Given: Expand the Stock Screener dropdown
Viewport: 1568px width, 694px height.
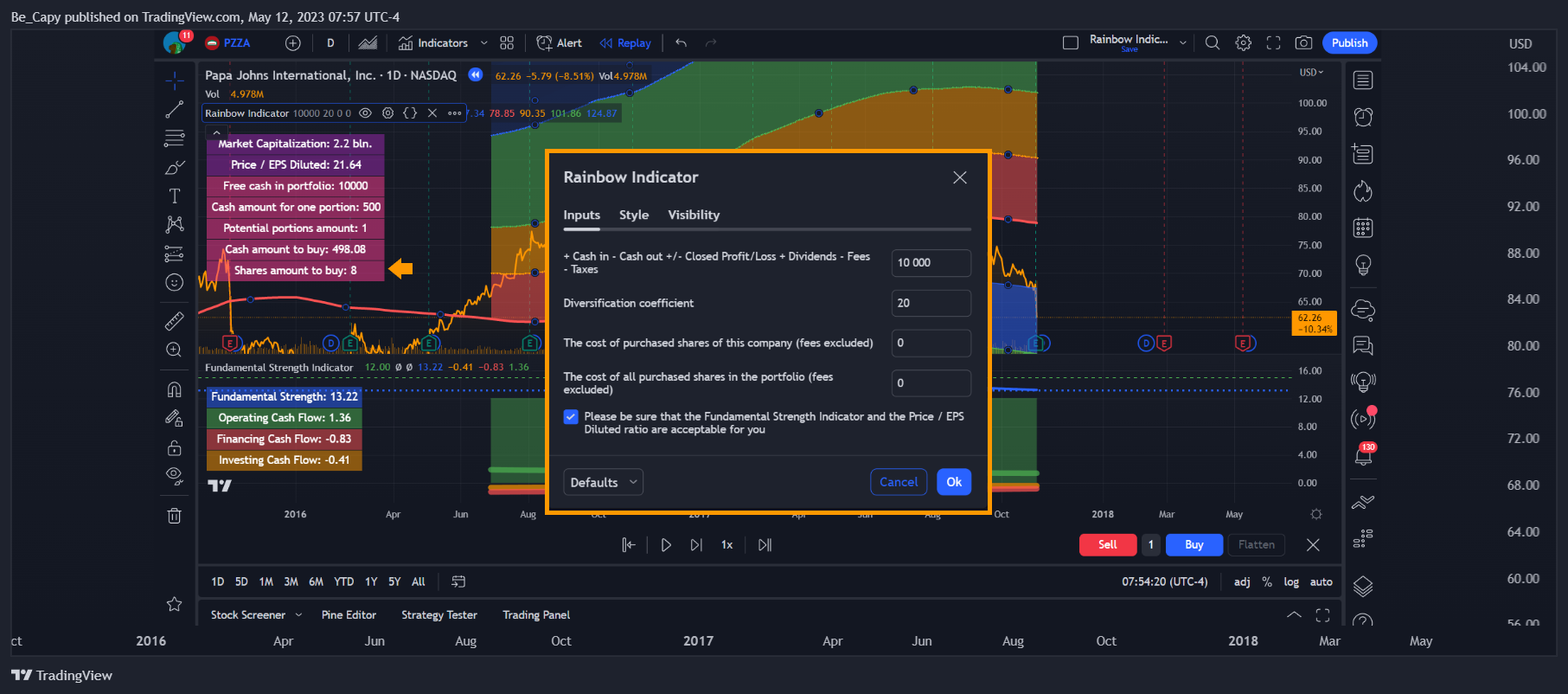Looking at the screenshot, I should 299,615.
